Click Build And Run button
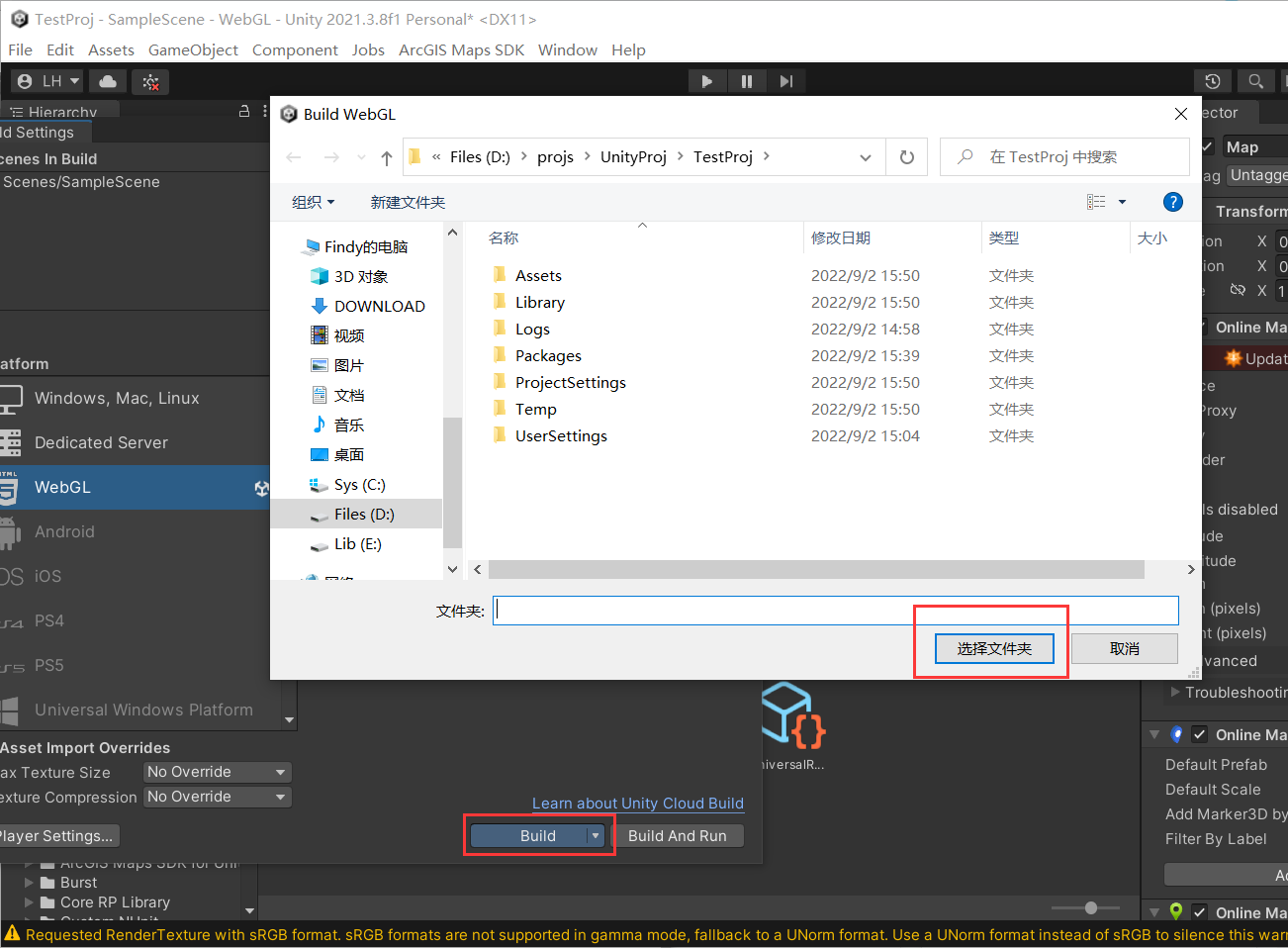 click(678, 836)
